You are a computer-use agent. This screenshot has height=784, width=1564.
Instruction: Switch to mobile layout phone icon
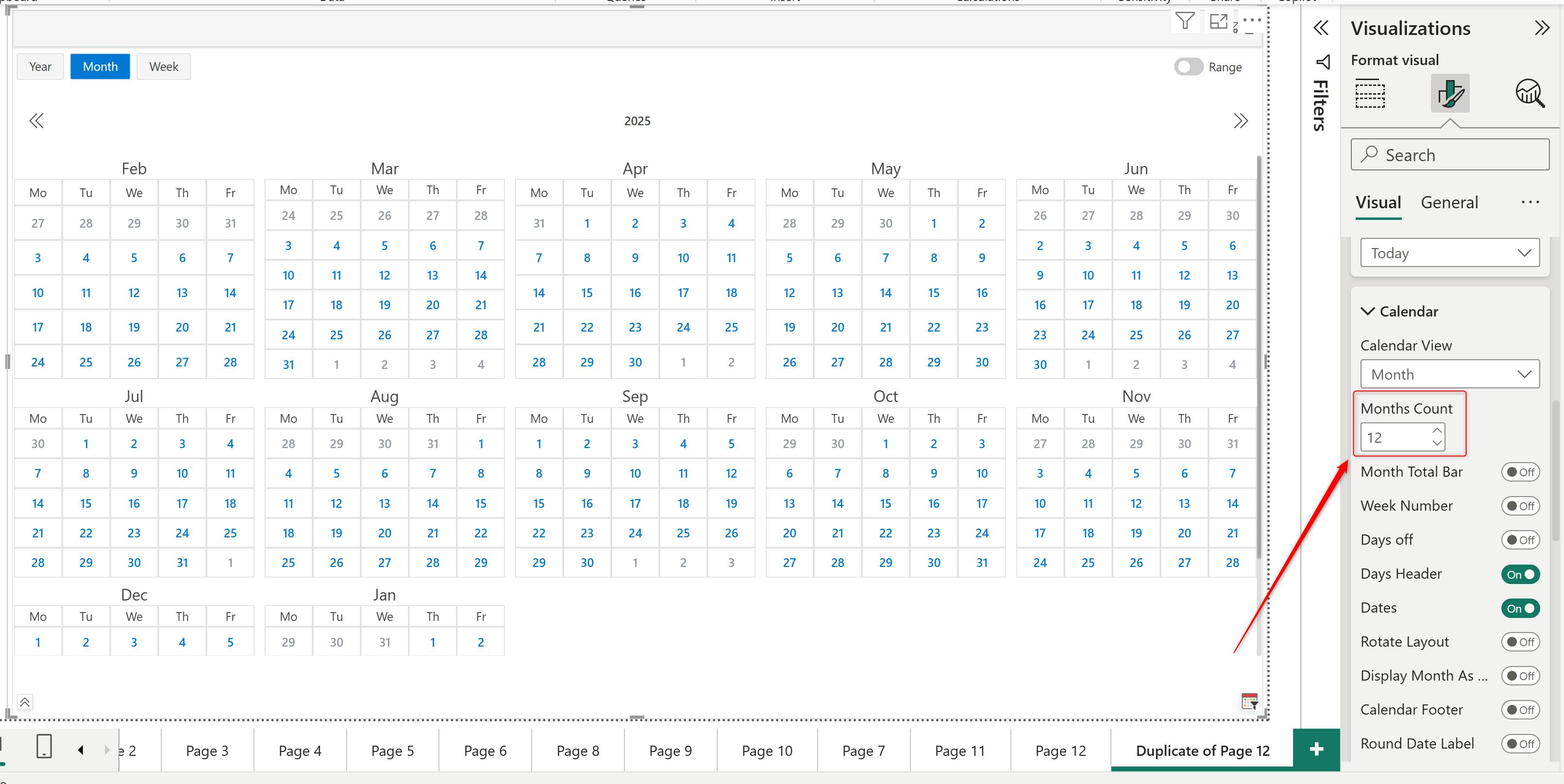click(x=44, y=746)
